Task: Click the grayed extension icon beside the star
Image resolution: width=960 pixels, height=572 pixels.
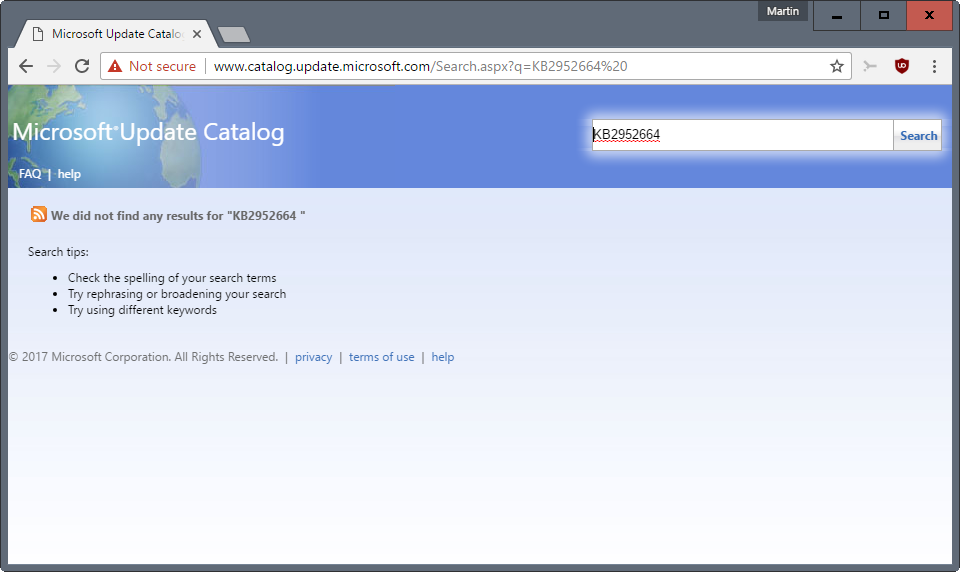Action: click(869, 66)
